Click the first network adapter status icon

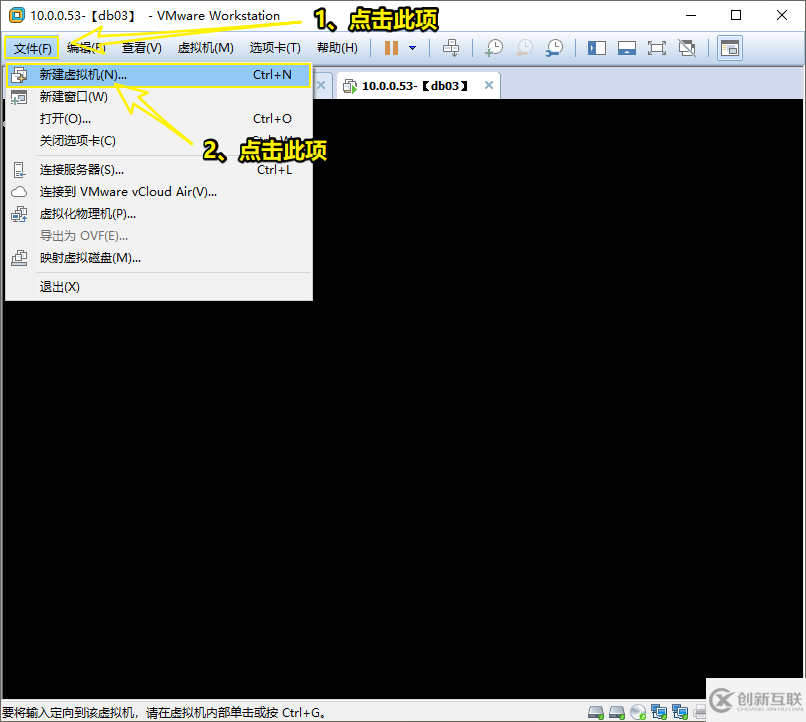(x=659, y=712)
